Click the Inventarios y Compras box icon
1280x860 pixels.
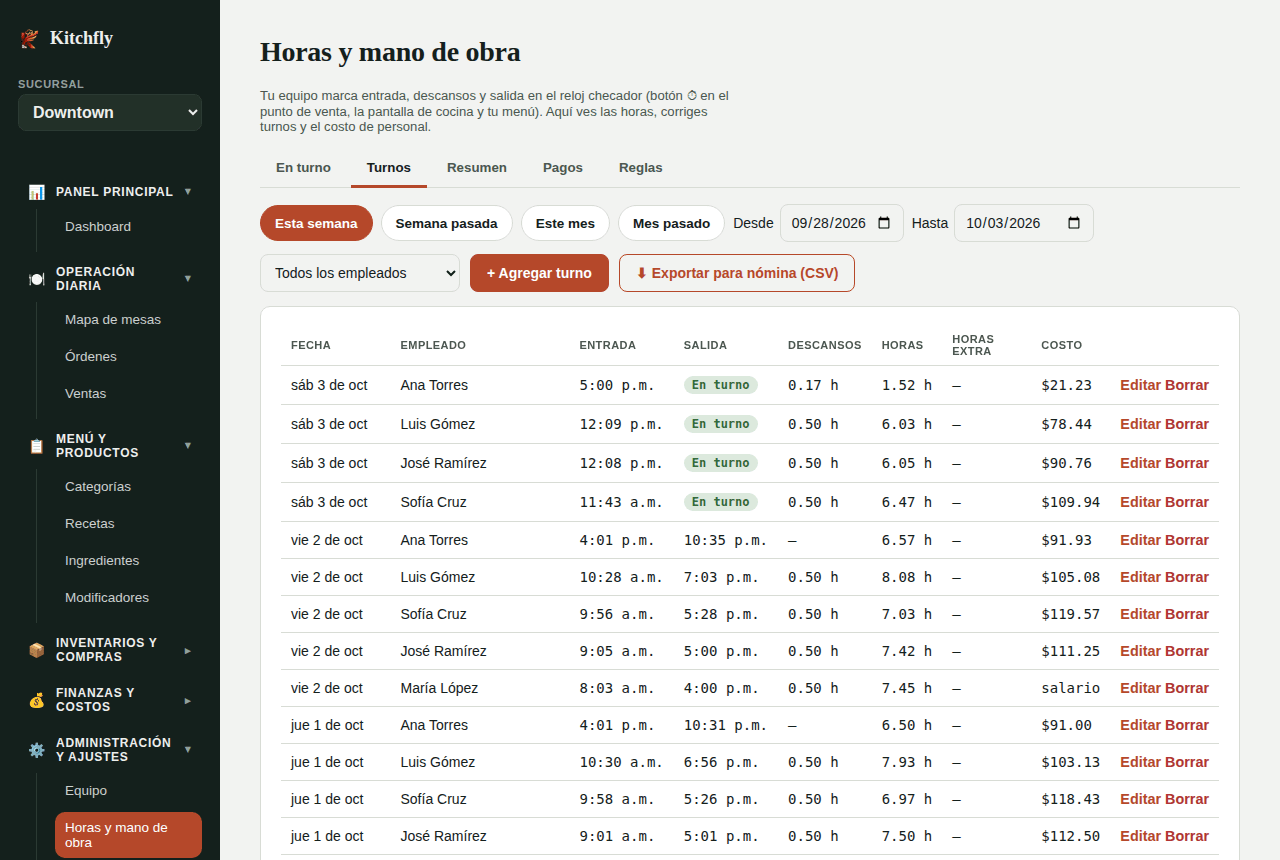tap(37, 650)
